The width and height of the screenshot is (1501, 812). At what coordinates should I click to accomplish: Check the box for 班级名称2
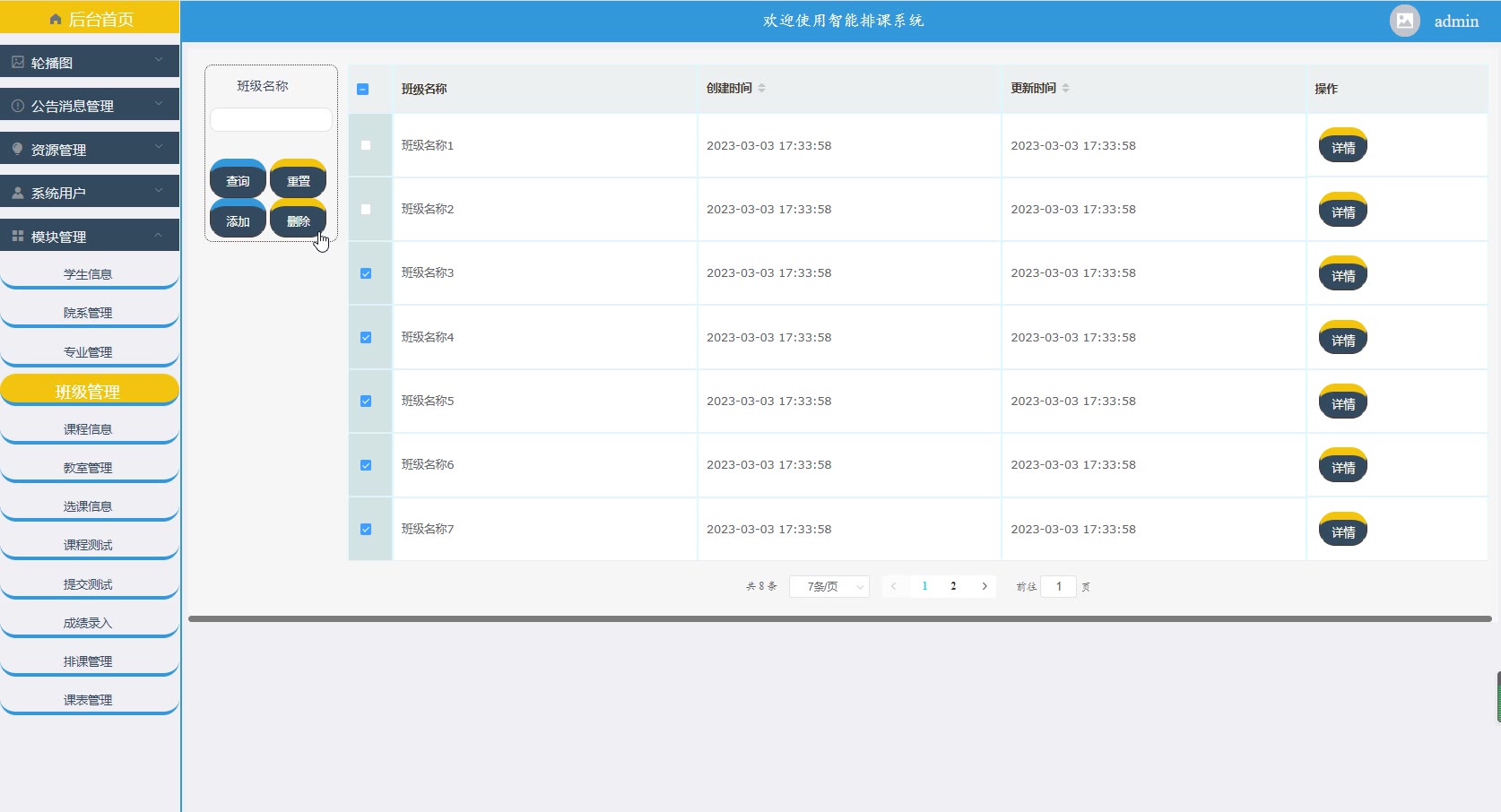366,209
